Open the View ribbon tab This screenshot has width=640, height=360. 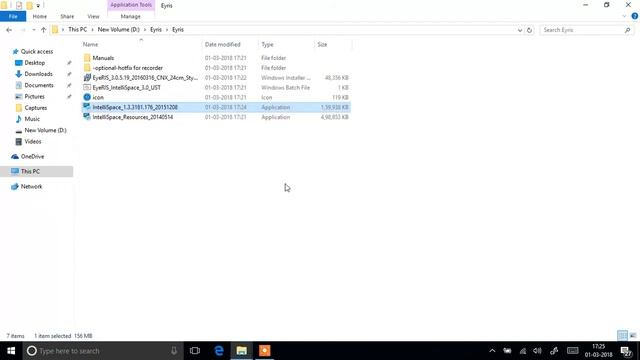click(93, 16)
